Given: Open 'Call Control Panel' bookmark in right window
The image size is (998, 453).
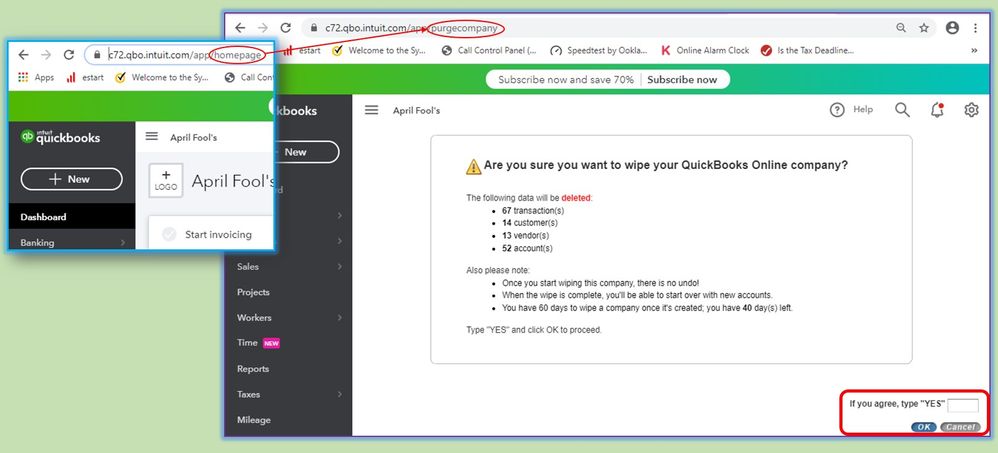Looking at the screenshot, I should coord(489,51).
